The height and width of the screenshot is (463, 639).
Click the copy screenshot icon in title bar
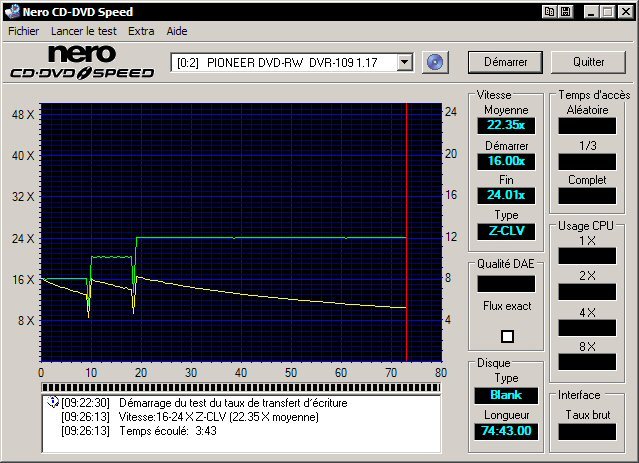pyautogui.click(x=549, y=11)
